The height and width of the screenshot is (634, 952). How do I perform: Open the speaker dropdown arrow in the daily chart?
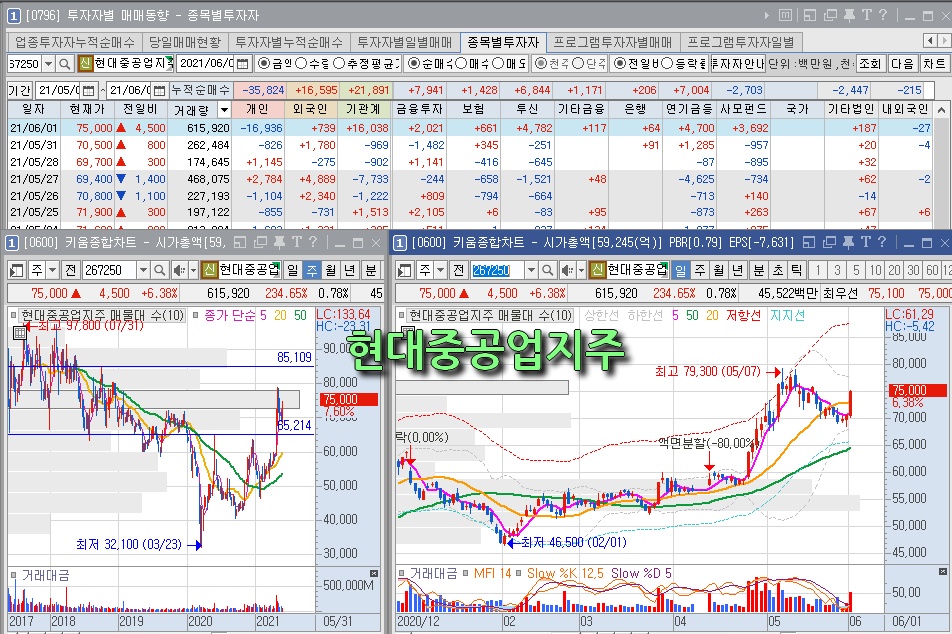pos(581,270)
